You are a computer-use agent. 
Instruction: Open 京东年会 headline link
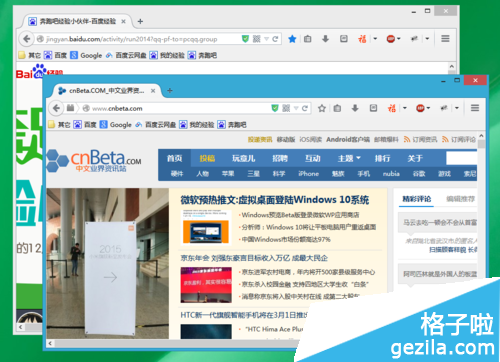(254, 258)
